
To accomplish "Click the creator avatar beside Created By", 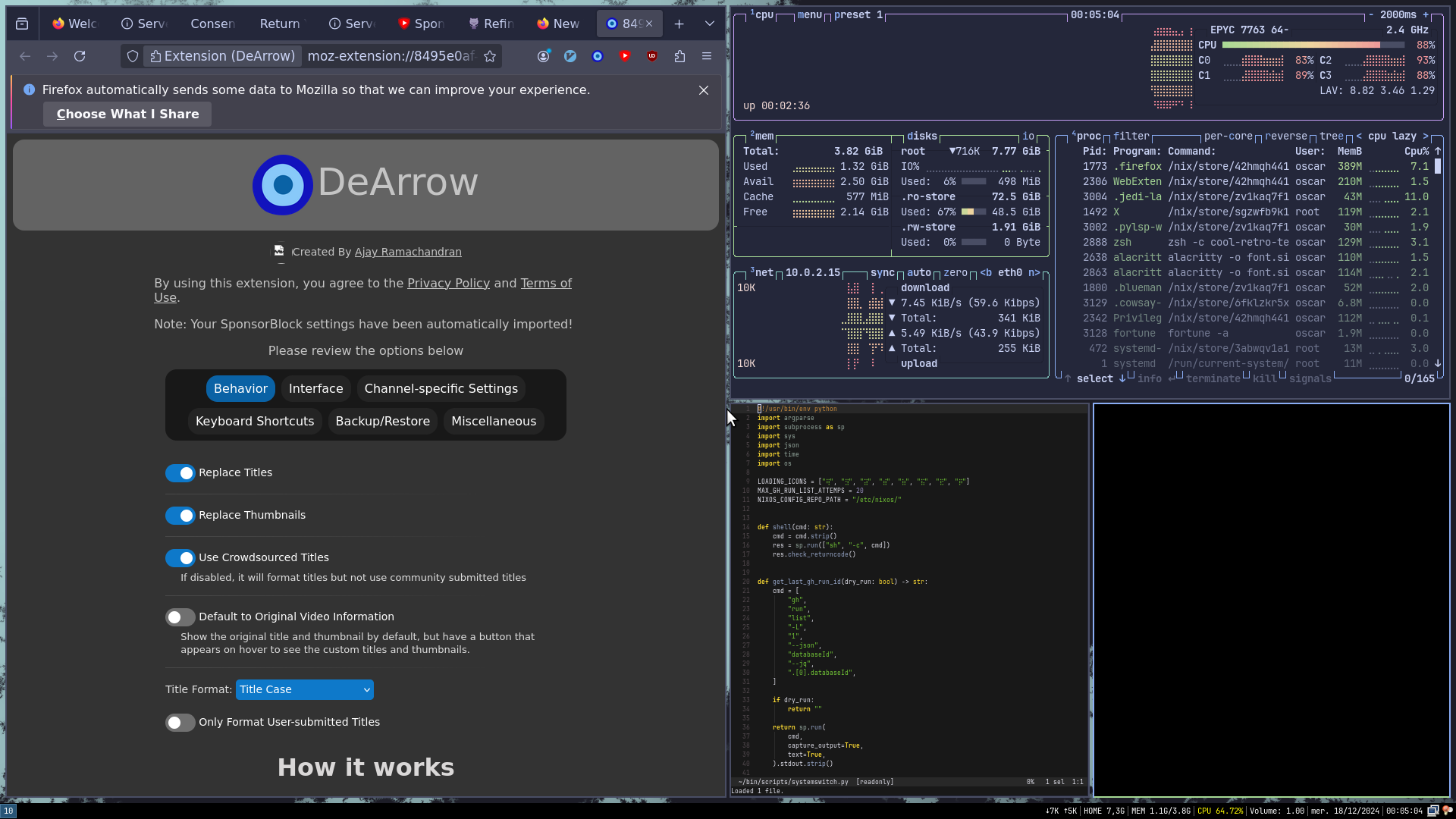I will [280, 252].
